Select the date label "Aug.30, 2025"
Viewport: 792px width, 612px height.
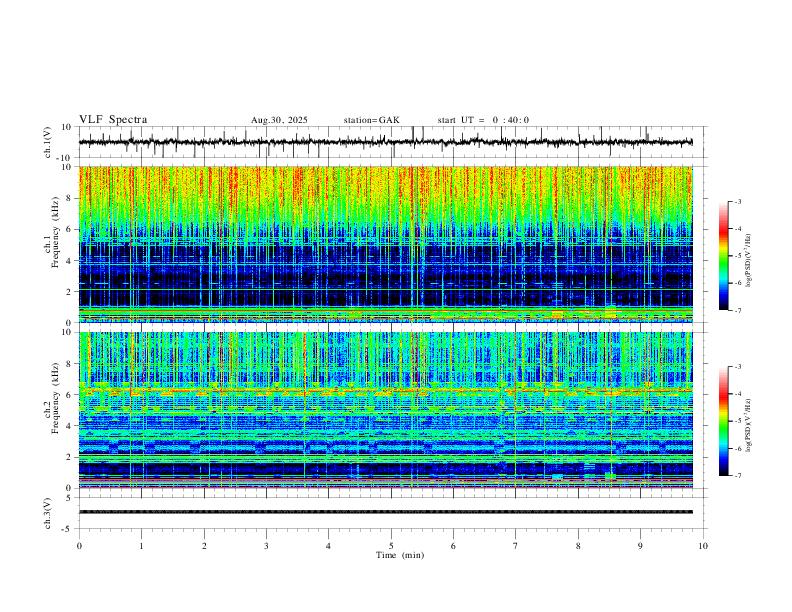pos(279,120)
